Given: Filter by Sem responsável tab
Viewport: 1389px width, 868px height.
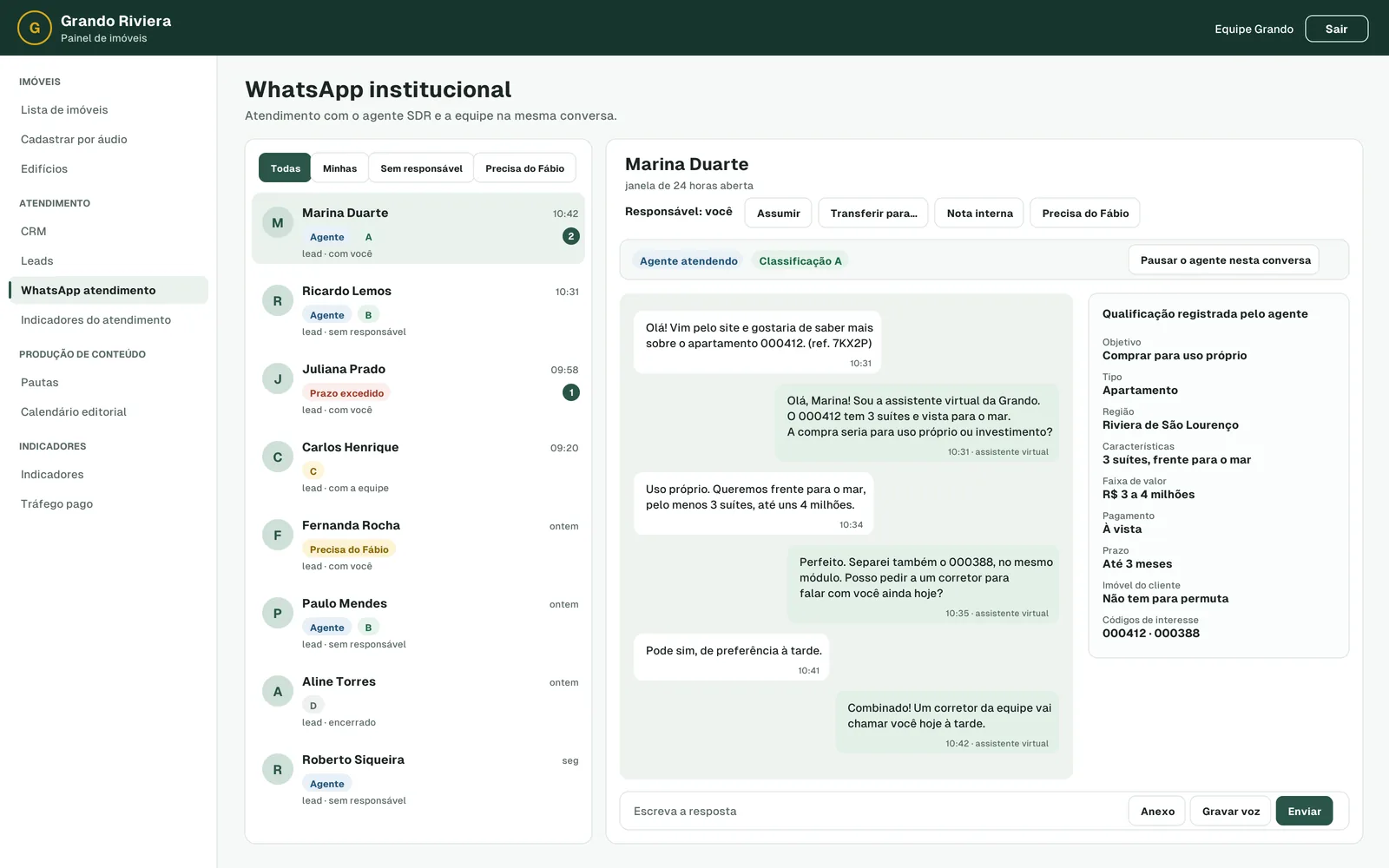Looking at the screenshot, I should pos(421,168).
